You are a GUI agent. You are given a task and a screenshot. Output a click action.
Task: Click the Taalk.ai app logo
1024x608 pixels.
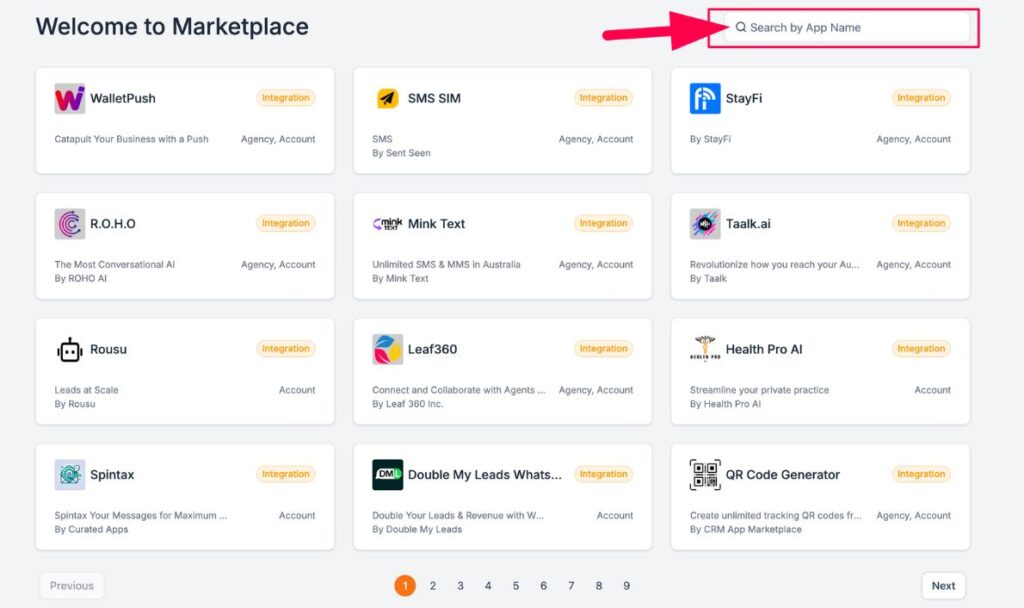click(x=705, y=224)
